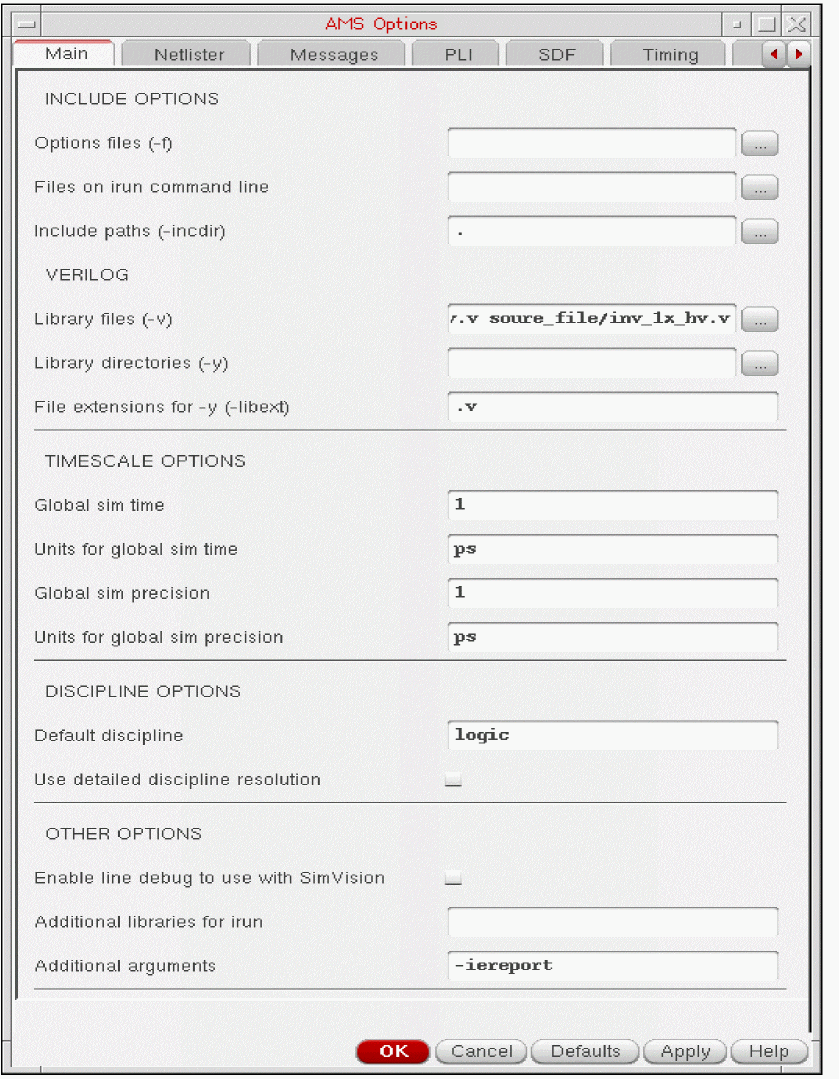Viewport: 839px width, 1079px height.
Task: Open browse button for Options files (-f)
Action: pos(760,144)
